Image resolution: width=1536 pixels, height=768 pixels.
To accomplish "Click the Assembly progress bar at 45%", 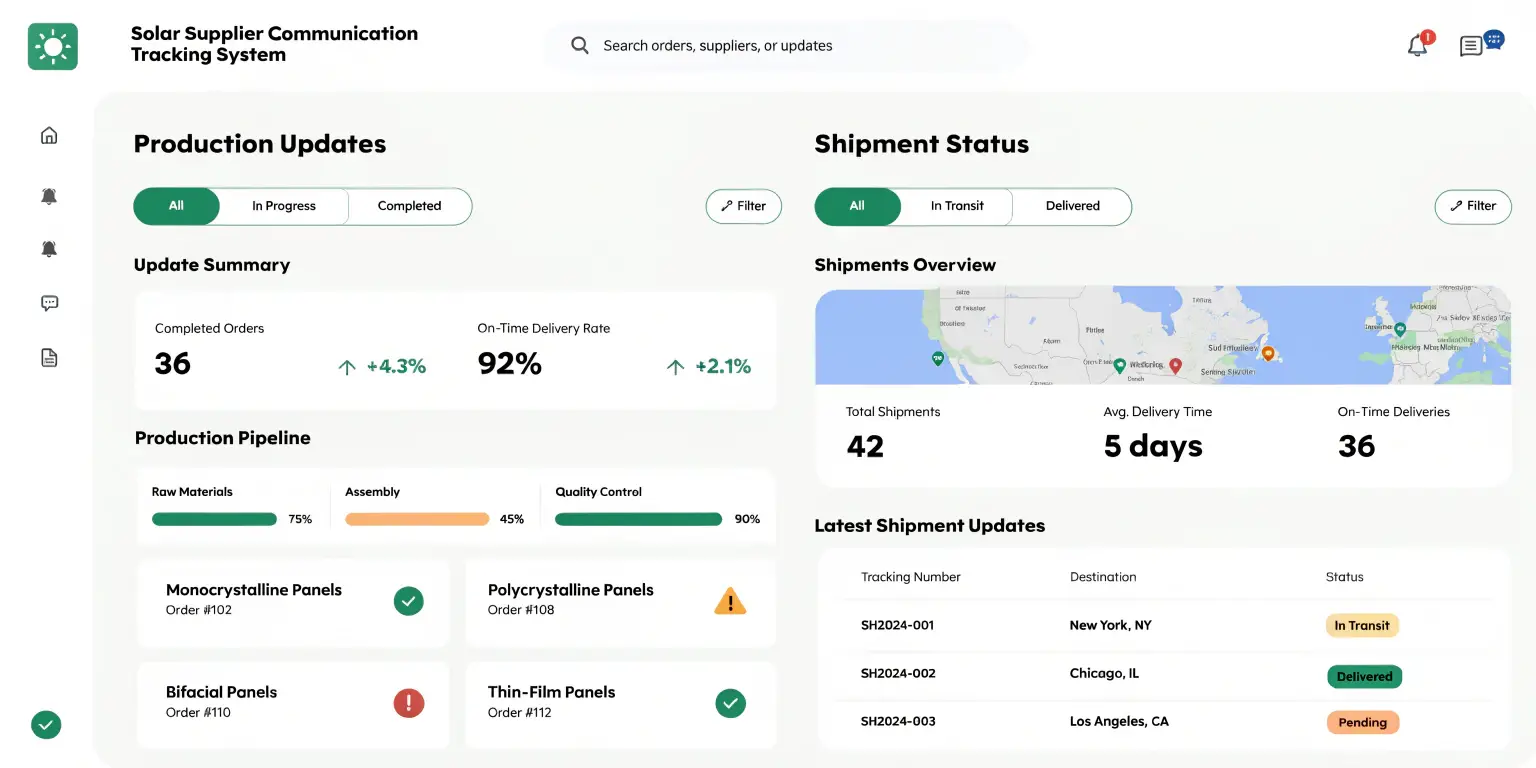I will point(416,518).
